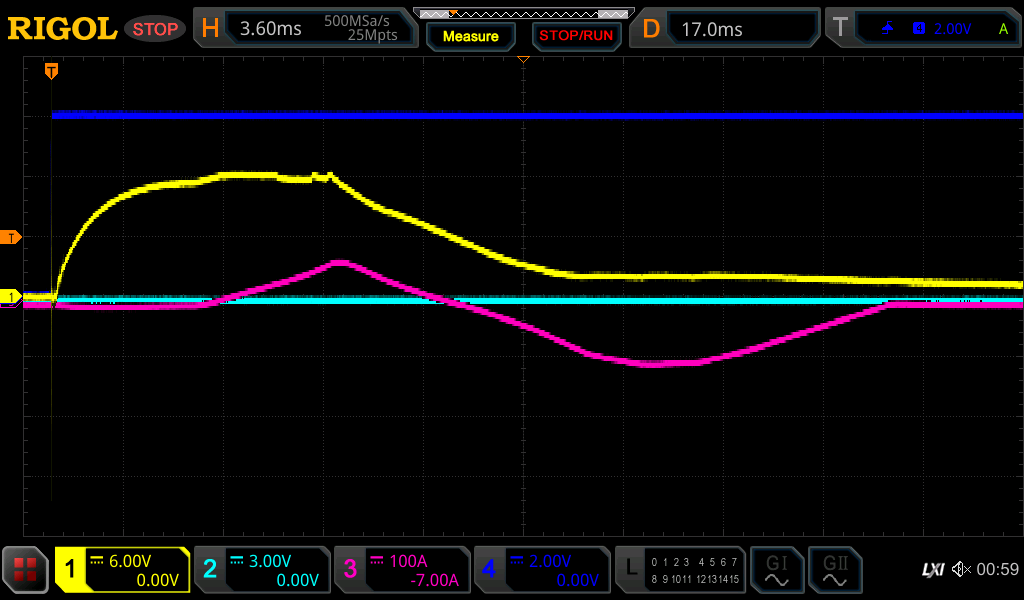
Task: Open the logic analyzer L digital channels panel
Action: click(x=681, y=570)
